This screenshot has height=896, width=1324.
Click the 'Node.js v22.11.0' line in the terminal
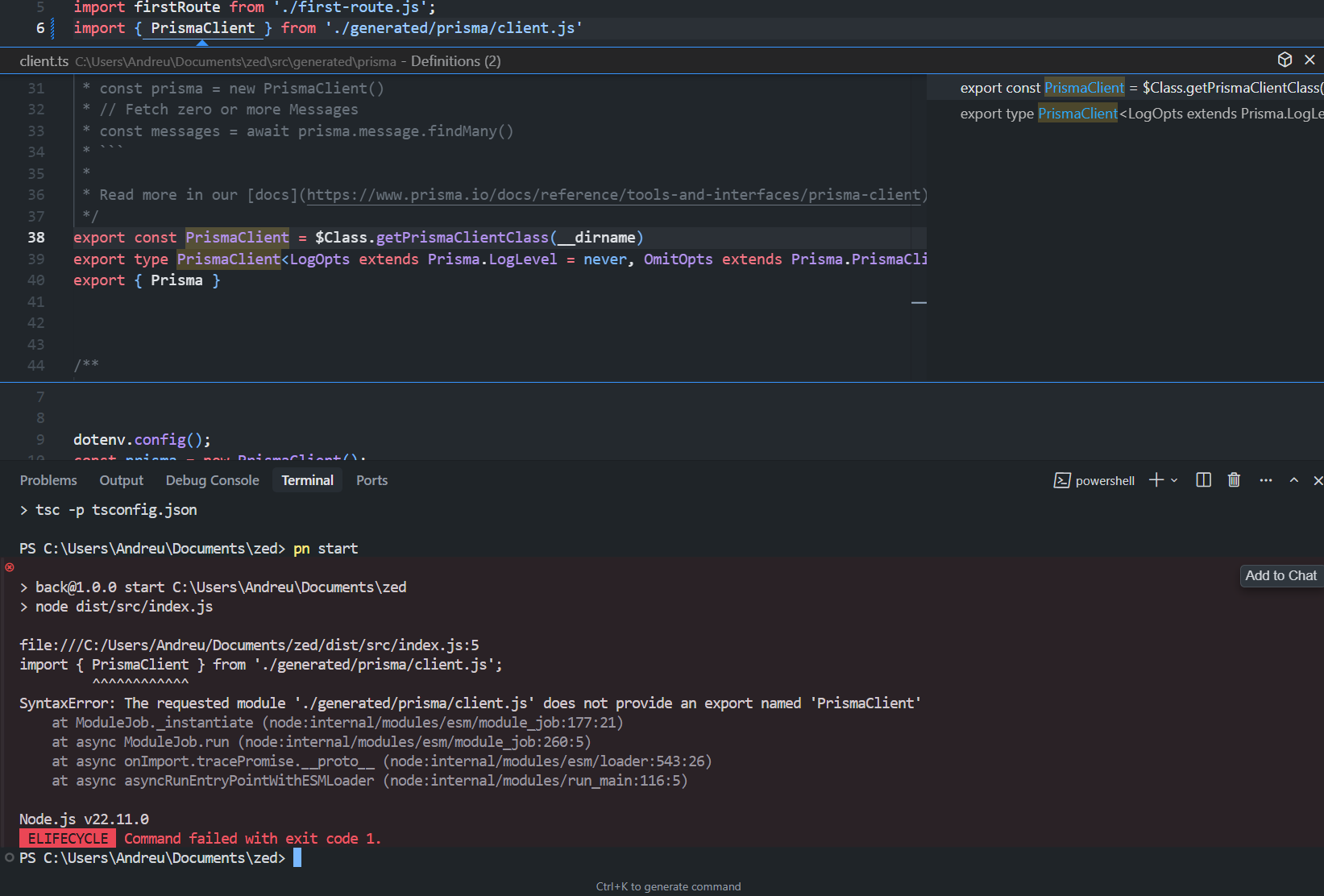(85, 819)
